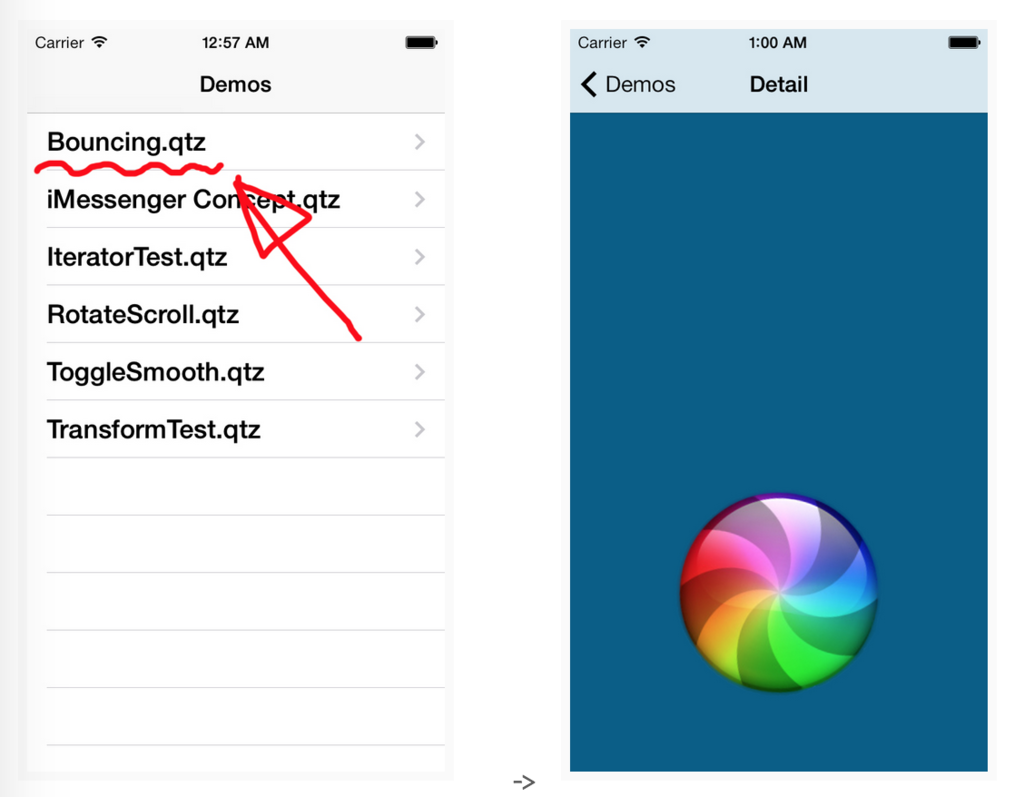Click the disclosure arrow for IteratorTest.qtz
1024x797 pixels.
point(420,257)
